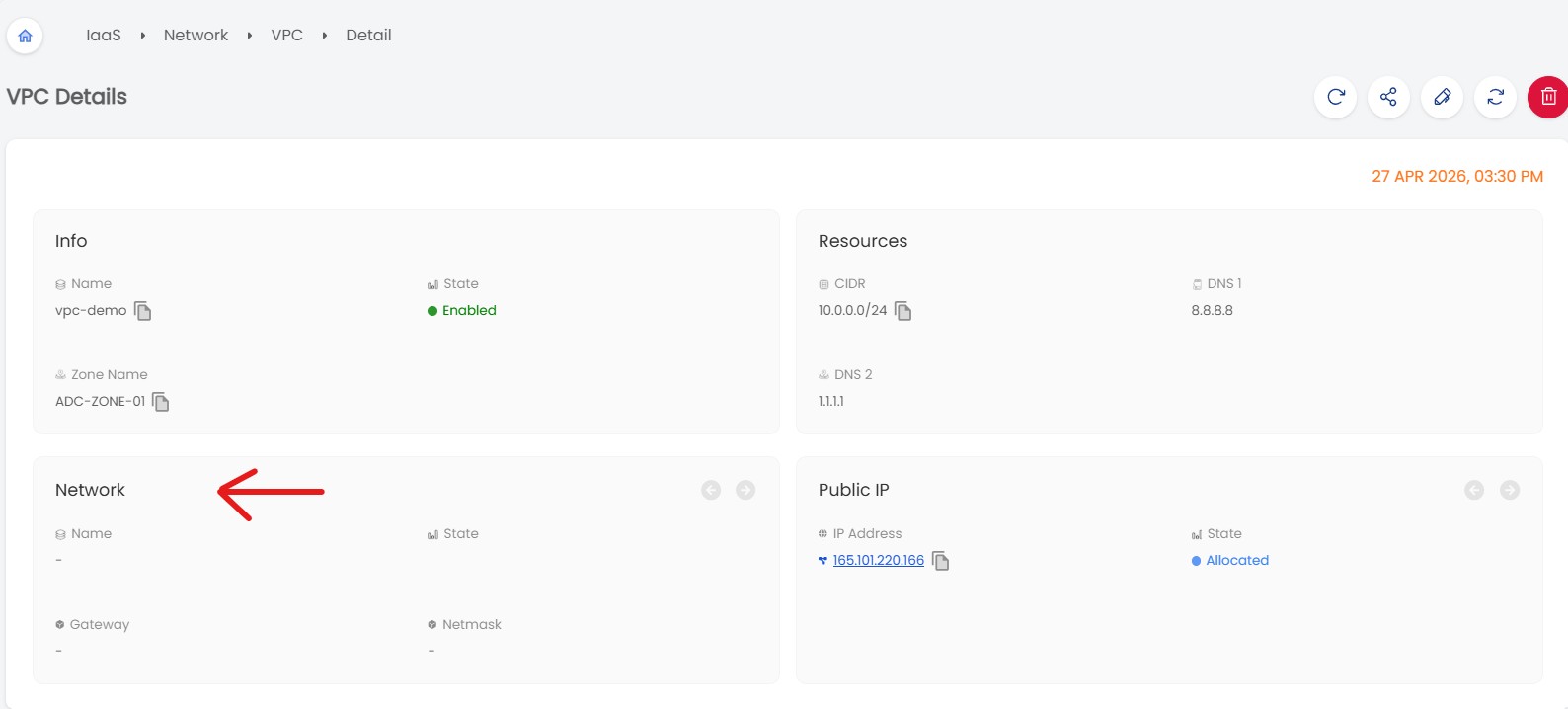This screenshot has width=1568, height=709.
Task: Select the DNS 1 value 8.8.8.8
Action: point(1212,310)
